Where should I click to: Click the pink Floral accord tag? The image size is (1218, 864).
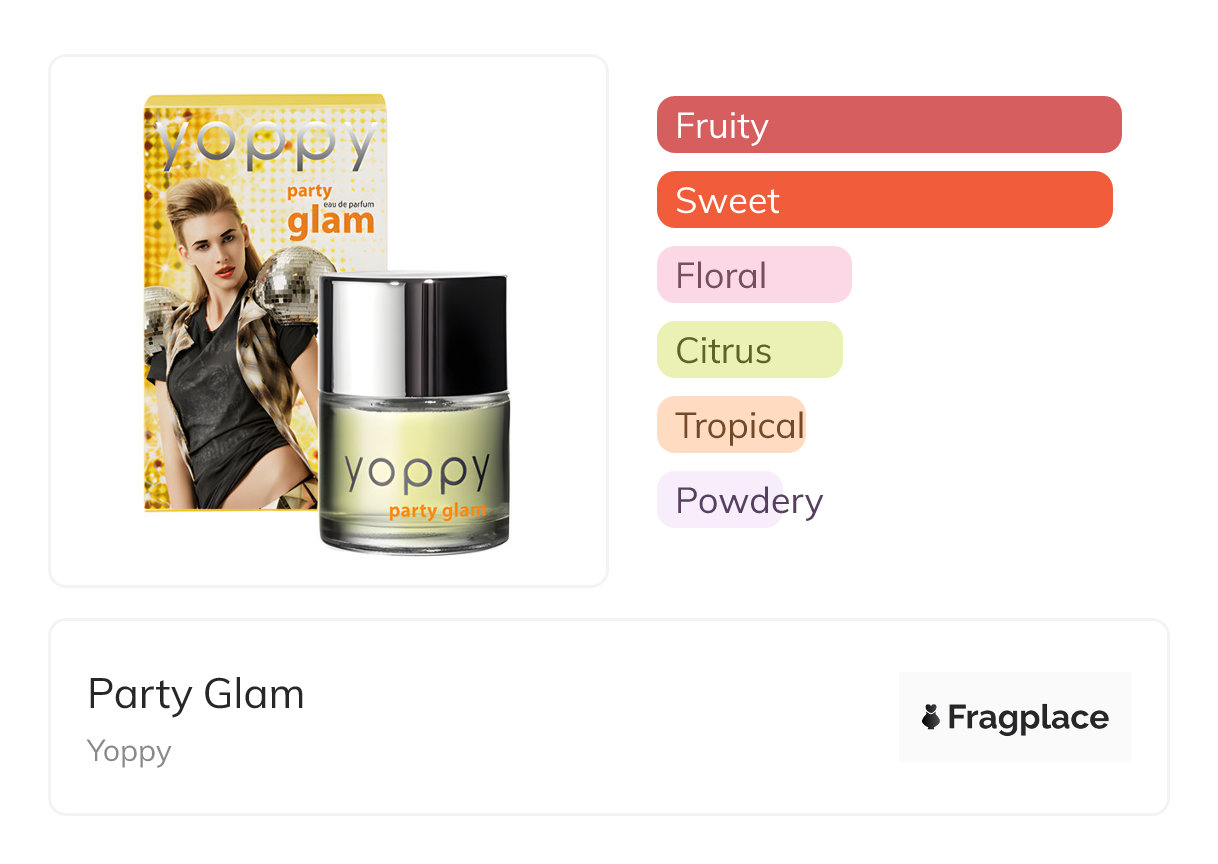click(x=753, y=275)
